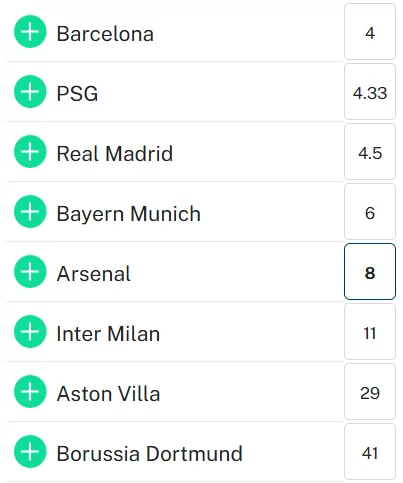Select Bayern Munich odds of 6
The width and height of the screenshot is (403, 483).
pyautogui.click(x=370, y=212)
